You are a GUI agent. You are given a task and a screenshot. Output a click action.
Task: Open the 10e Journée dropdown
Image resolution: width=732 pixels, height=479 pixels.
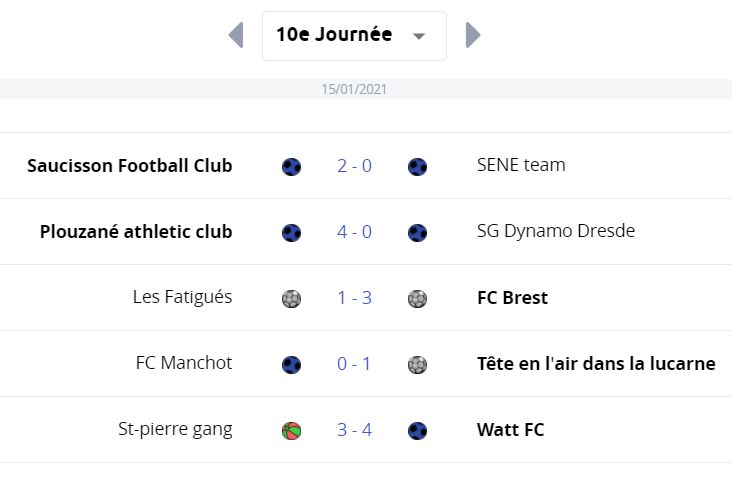(x=354, y=36)
